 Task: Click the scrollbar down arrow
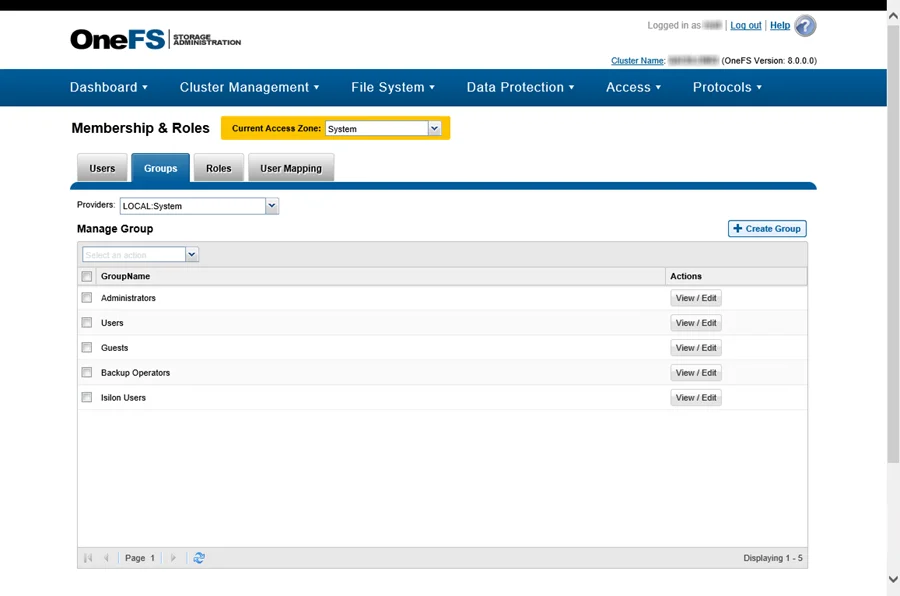(x=893, y=579)
